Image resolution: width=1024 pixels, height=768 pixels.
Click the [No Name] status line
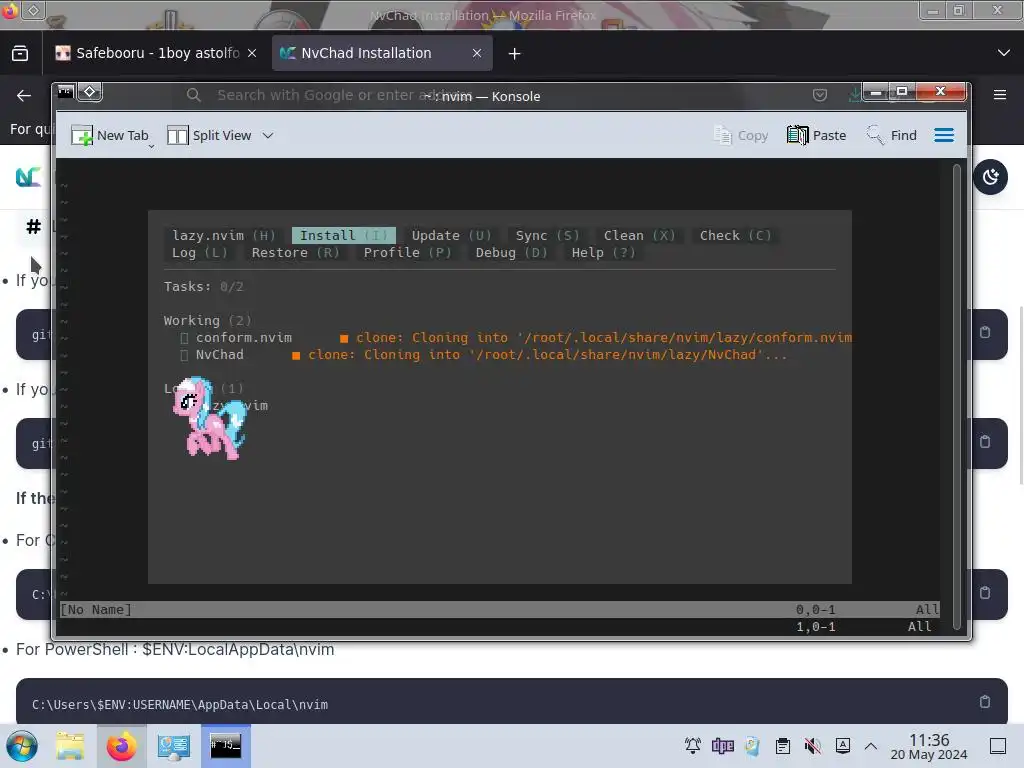(x=500, y=609)
